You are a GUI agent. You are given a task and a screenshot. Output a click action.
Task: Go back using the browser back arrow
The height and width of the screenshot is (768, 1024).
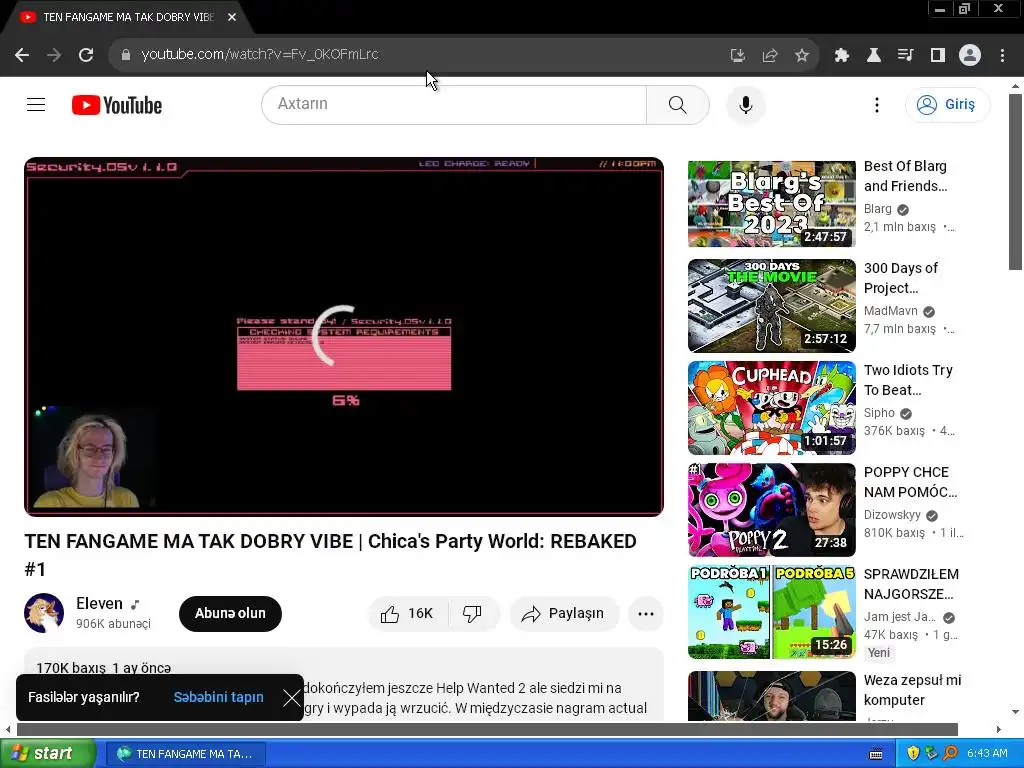(22, 55)
